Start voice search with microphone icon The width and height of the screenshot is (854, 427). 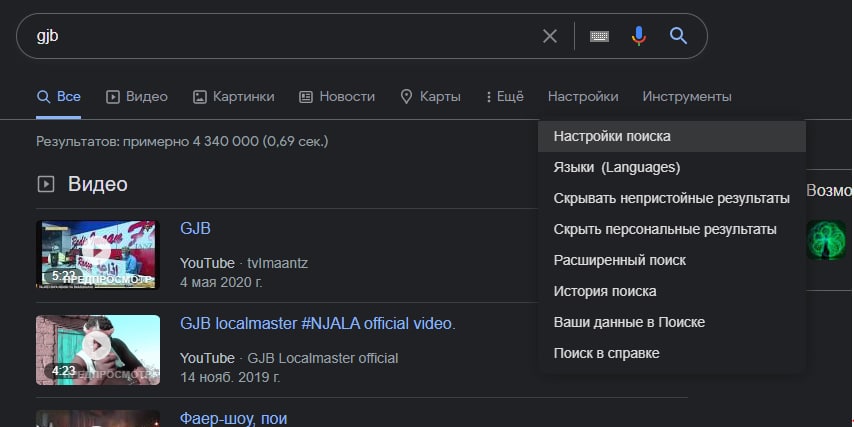(639, 36)
